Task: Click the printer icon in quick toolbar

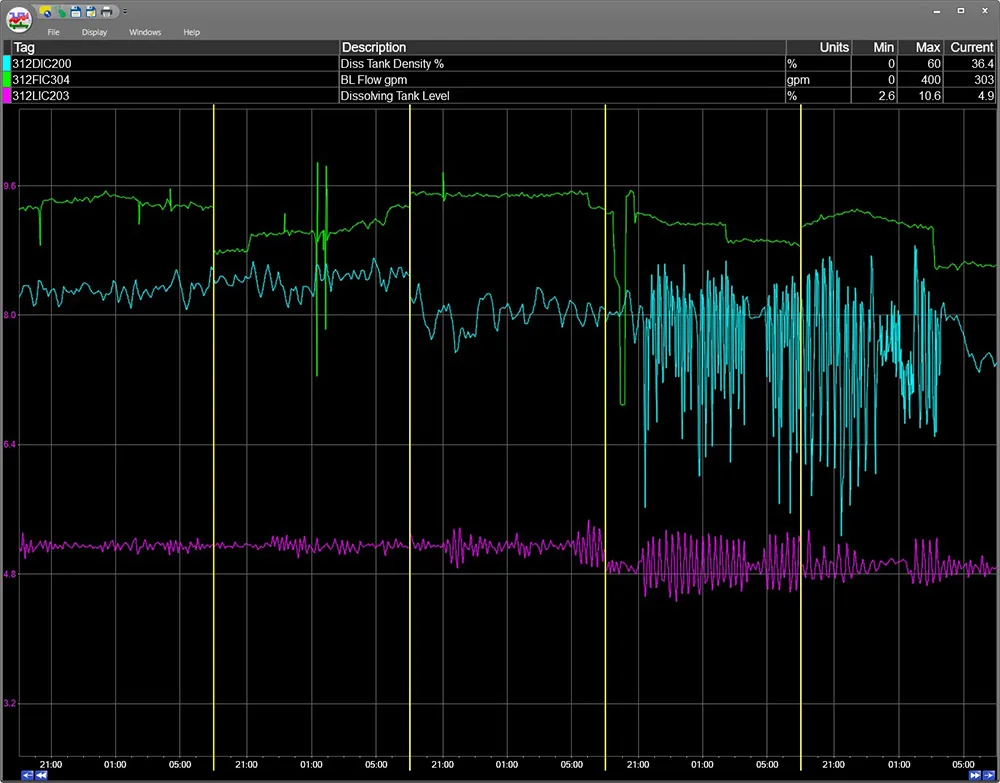Action: click(106, 11)
